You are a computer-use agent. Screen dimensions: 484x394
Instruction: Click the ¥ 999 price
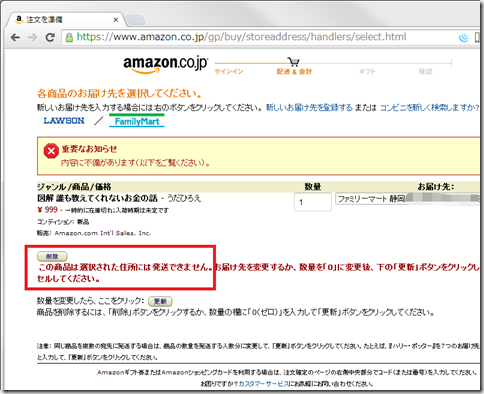tap(47, 210)
